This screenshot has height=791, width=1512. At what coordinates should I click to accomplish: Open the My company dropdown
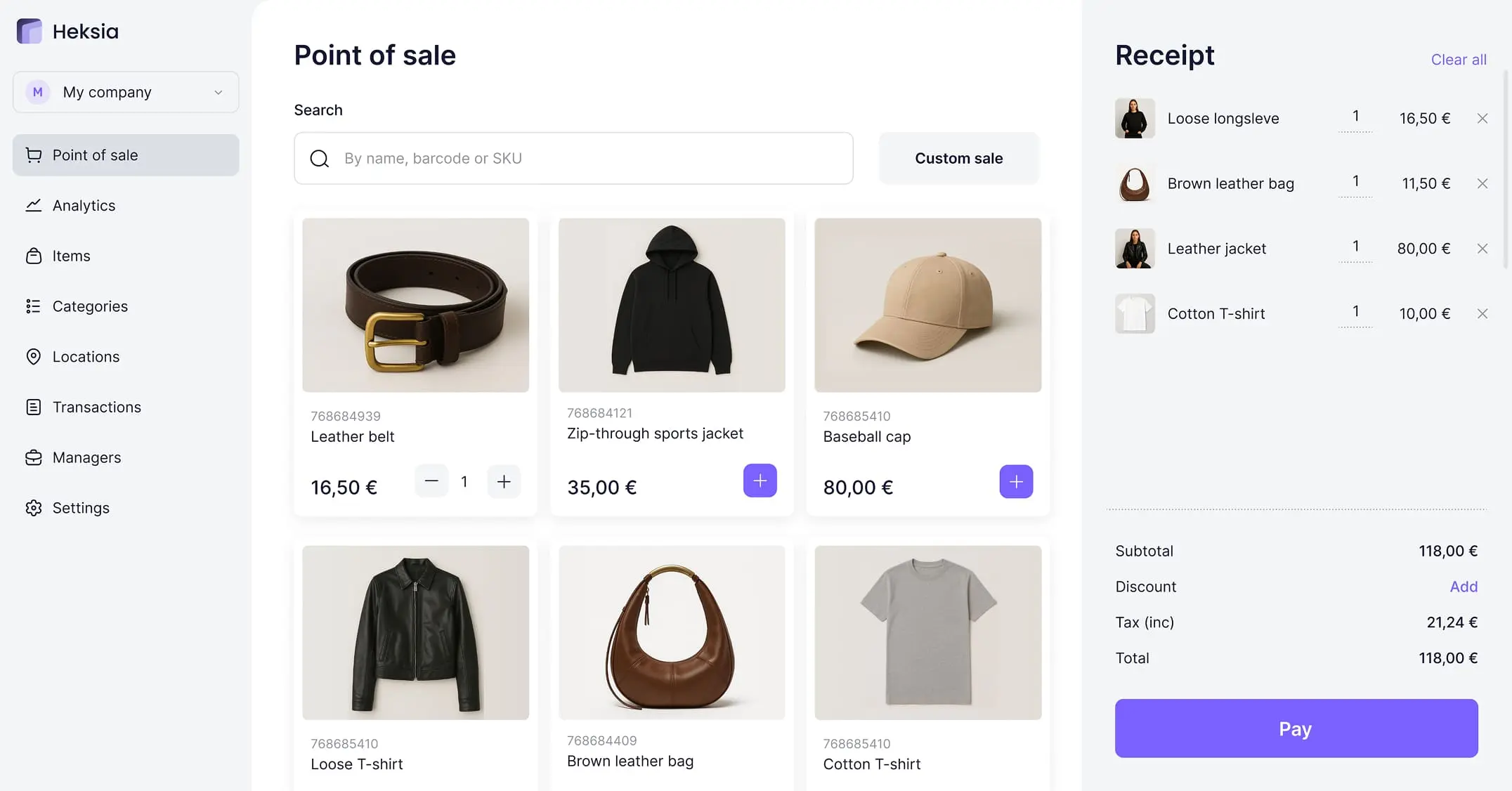point(126,92)
